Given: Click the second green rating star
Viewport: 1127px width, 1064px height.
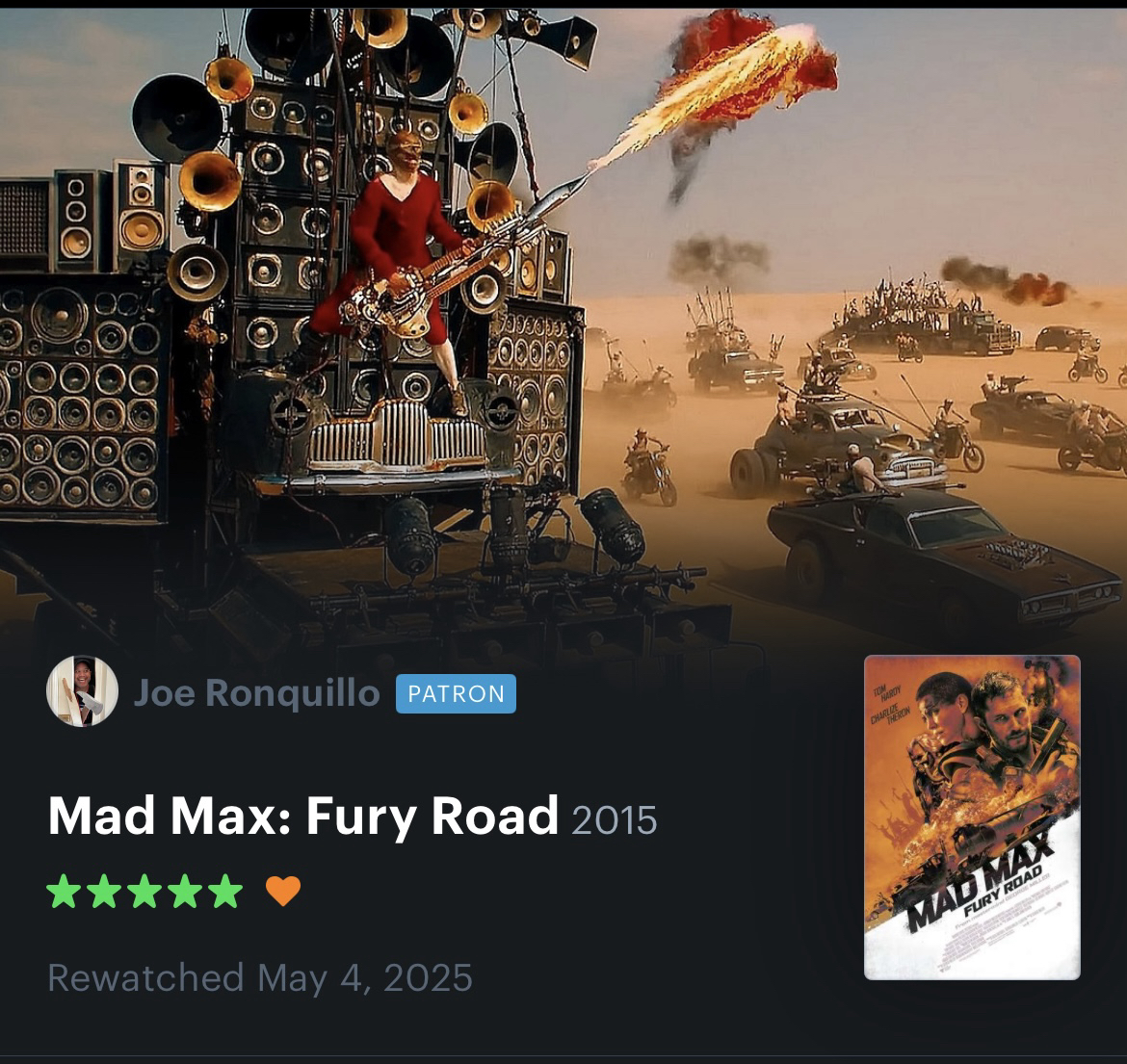Looking at the screenshot, I should click(x=104, y=891).
